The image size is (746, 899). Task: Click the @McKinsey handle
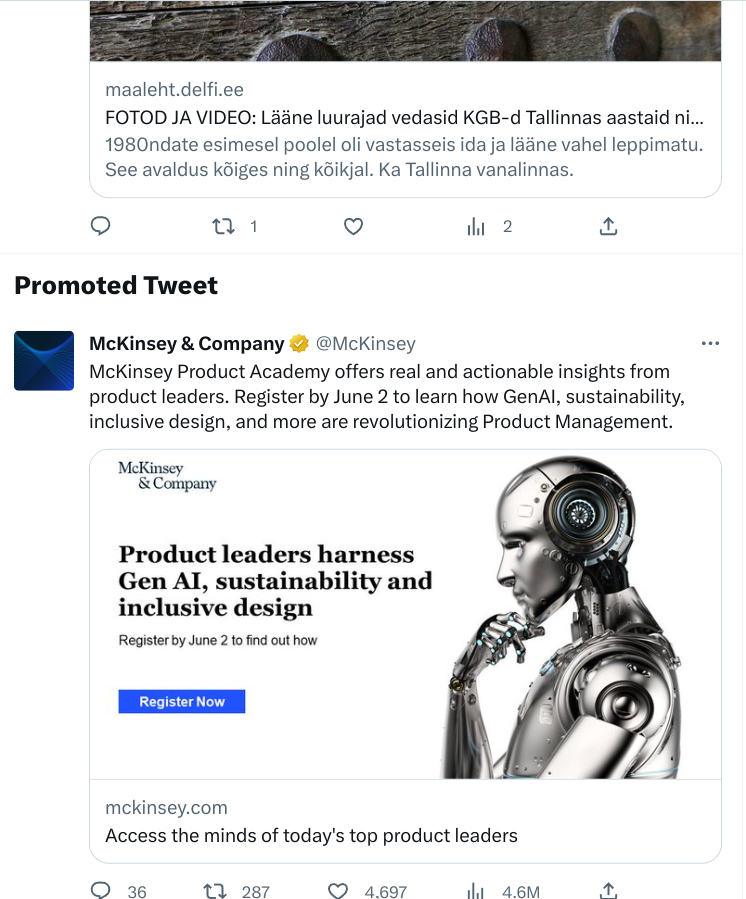click(366, 344)
